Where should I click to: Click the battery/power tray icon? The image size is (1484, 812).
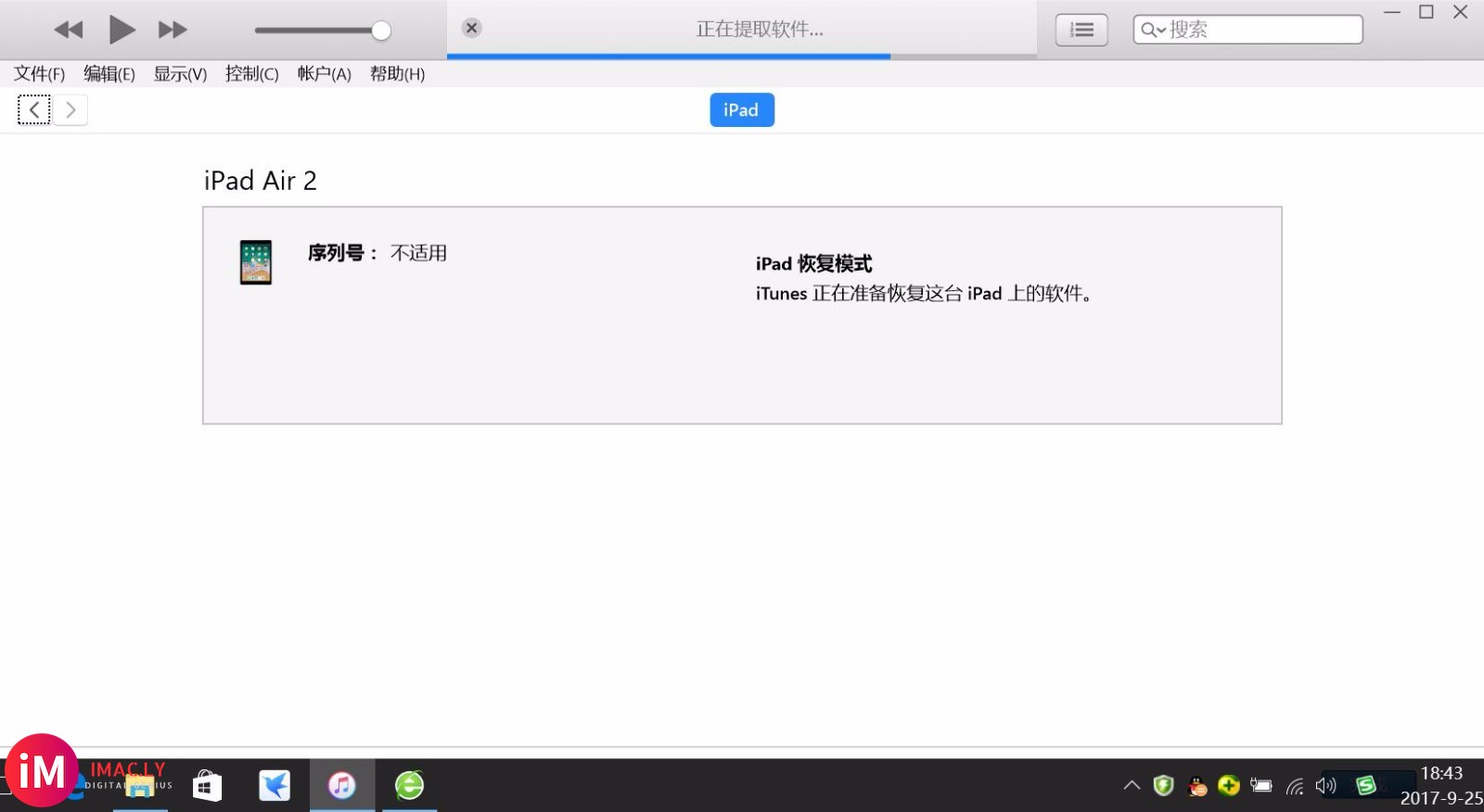(x=1261, y=786)
